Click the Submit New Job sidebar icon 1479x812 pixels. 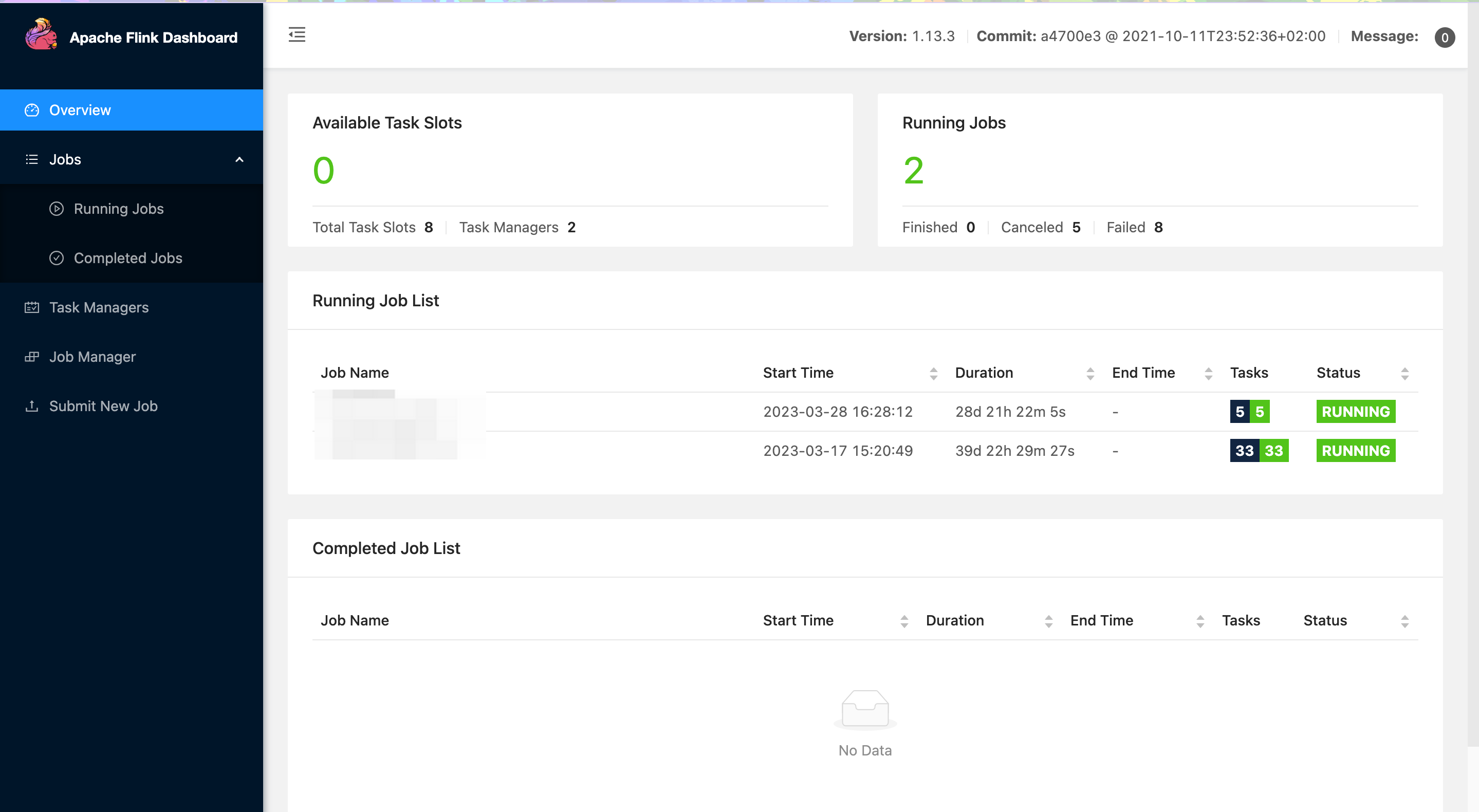coord(31,405)
